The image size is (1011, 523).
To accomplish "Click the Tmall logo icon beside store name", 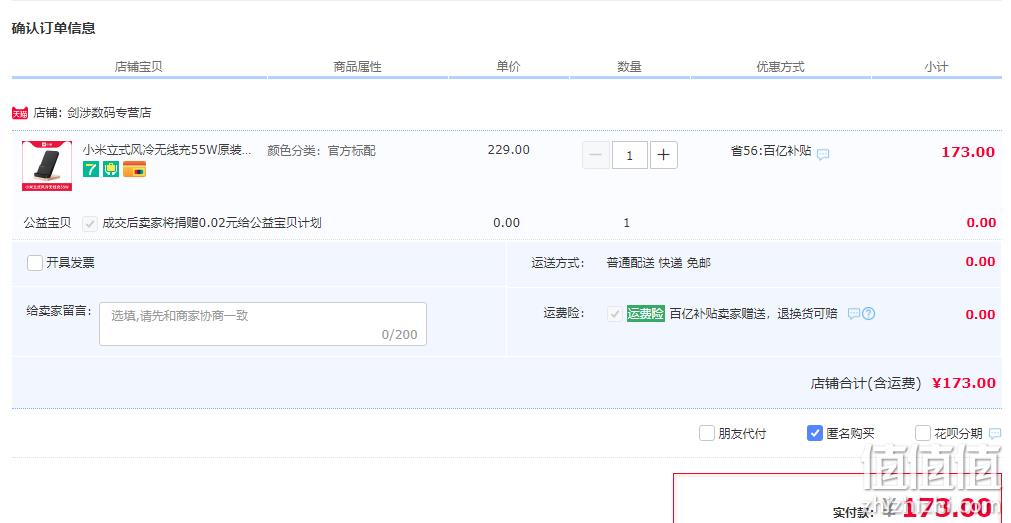I will pyautogui.click(x=20, y=113).
